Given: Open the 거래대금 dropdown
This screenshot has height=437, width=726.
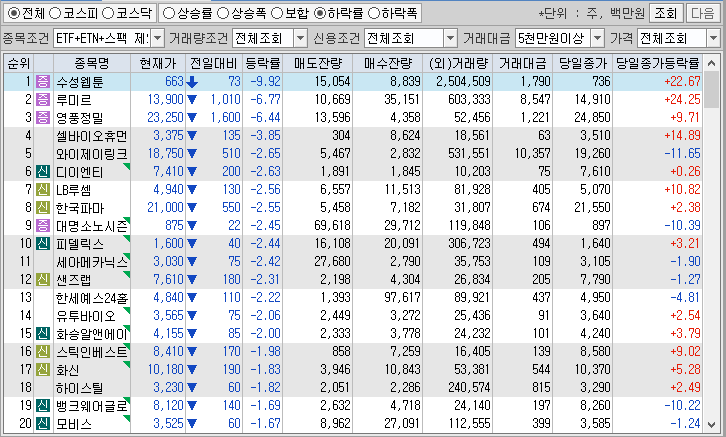Looking at the screenshot, I should pyautogui.click(x=597, y=38).
